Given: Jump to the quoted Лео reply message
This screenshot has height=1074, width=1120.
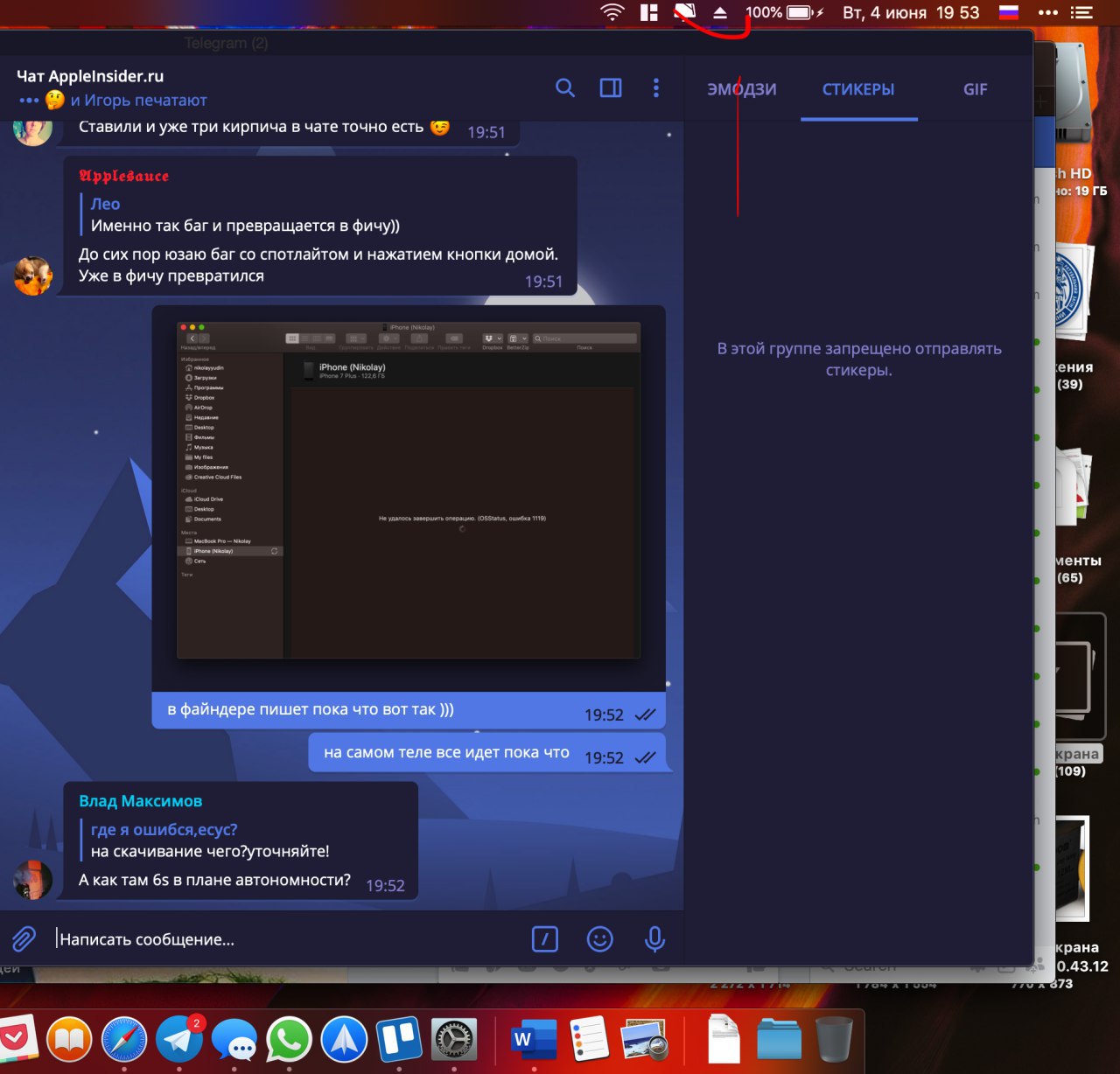Looking at the screenshot, I should click(245, 214).
